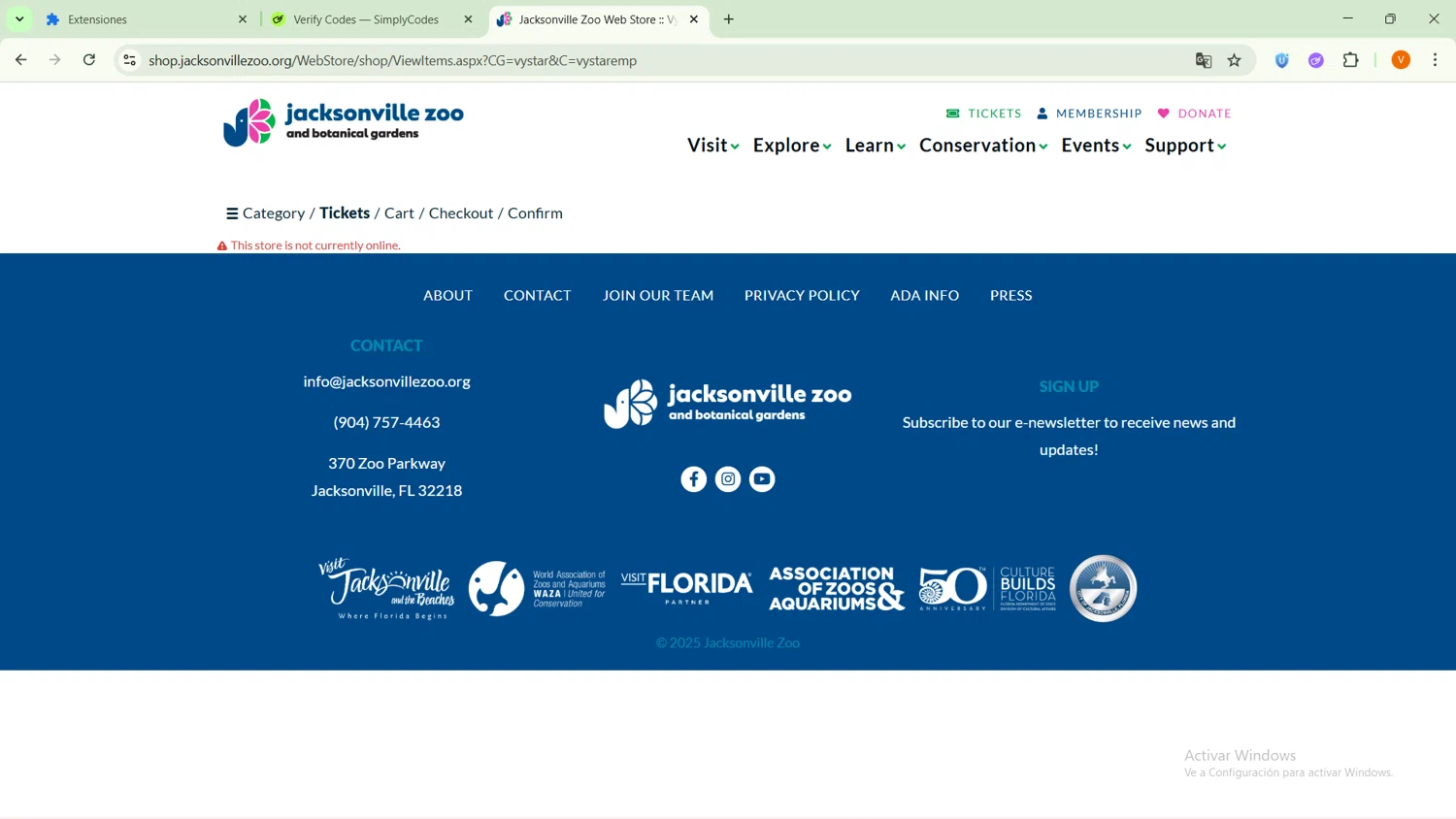The width and height of the screenshot is (1456, 819).
Task: Open the Extensions puzzle icon
Action: point(1351,60)
